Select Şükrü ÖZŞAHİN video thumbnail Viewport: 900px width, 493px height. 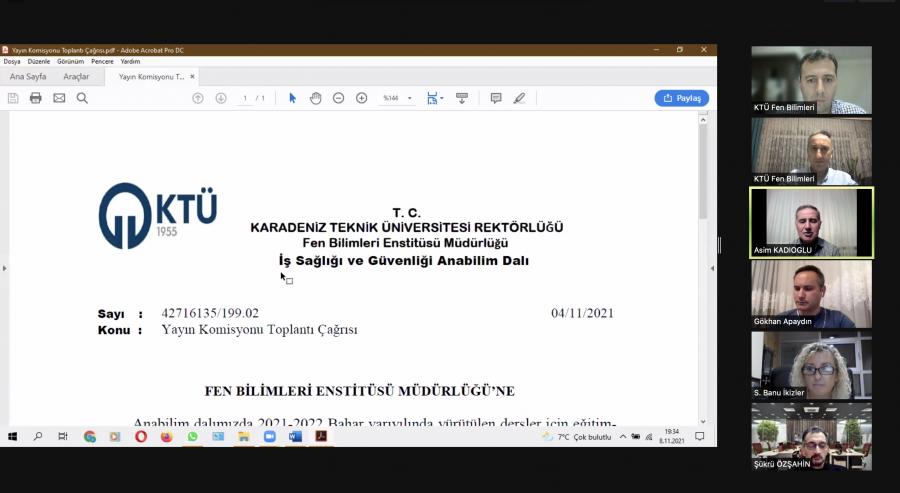coord(812,436)
